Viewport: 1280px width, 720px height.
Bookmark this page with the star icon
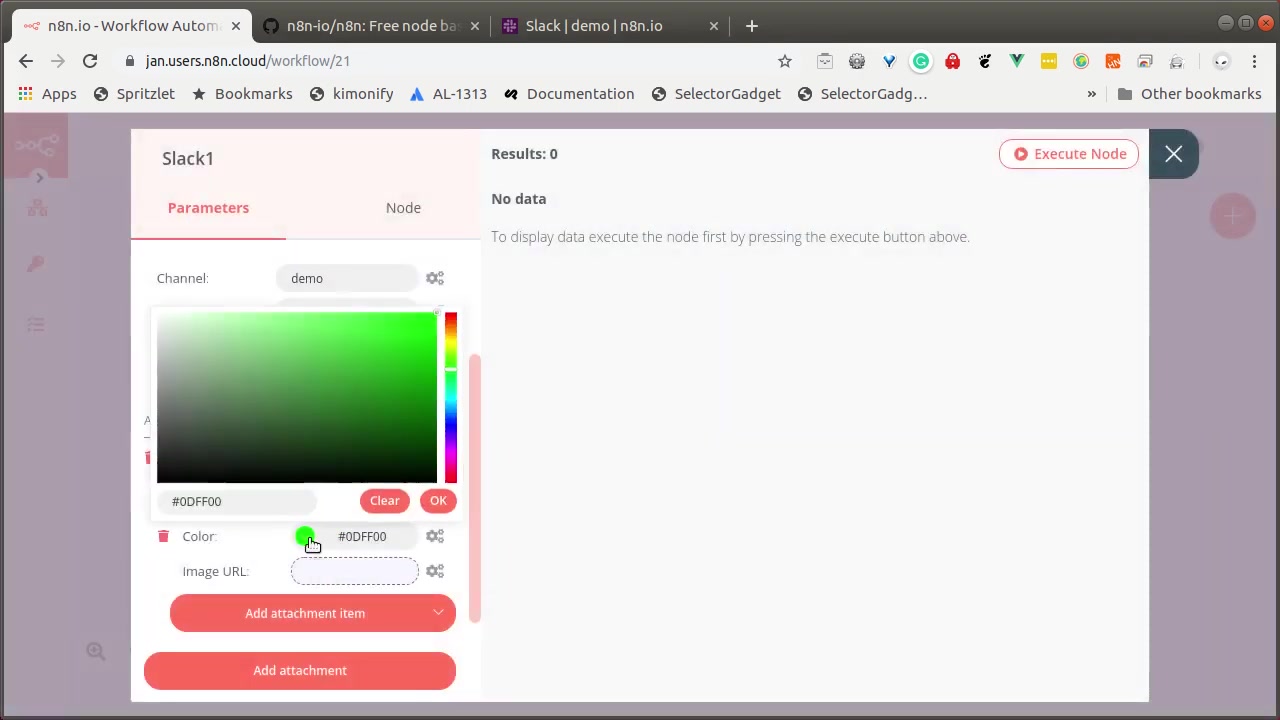(785, 61)
